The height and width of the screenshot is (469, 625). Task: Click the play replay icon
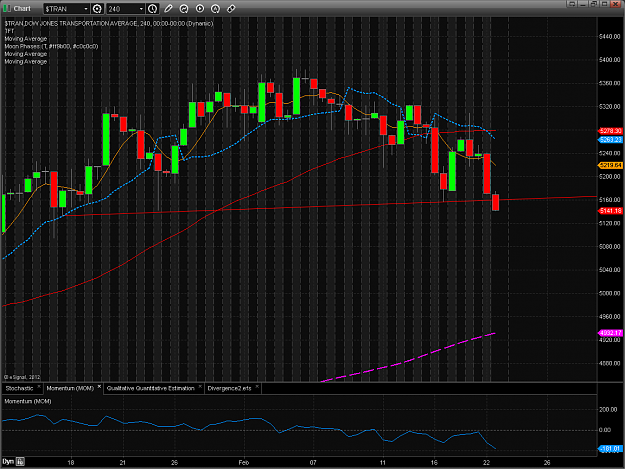pyautogui.click(x=200, y=9)
